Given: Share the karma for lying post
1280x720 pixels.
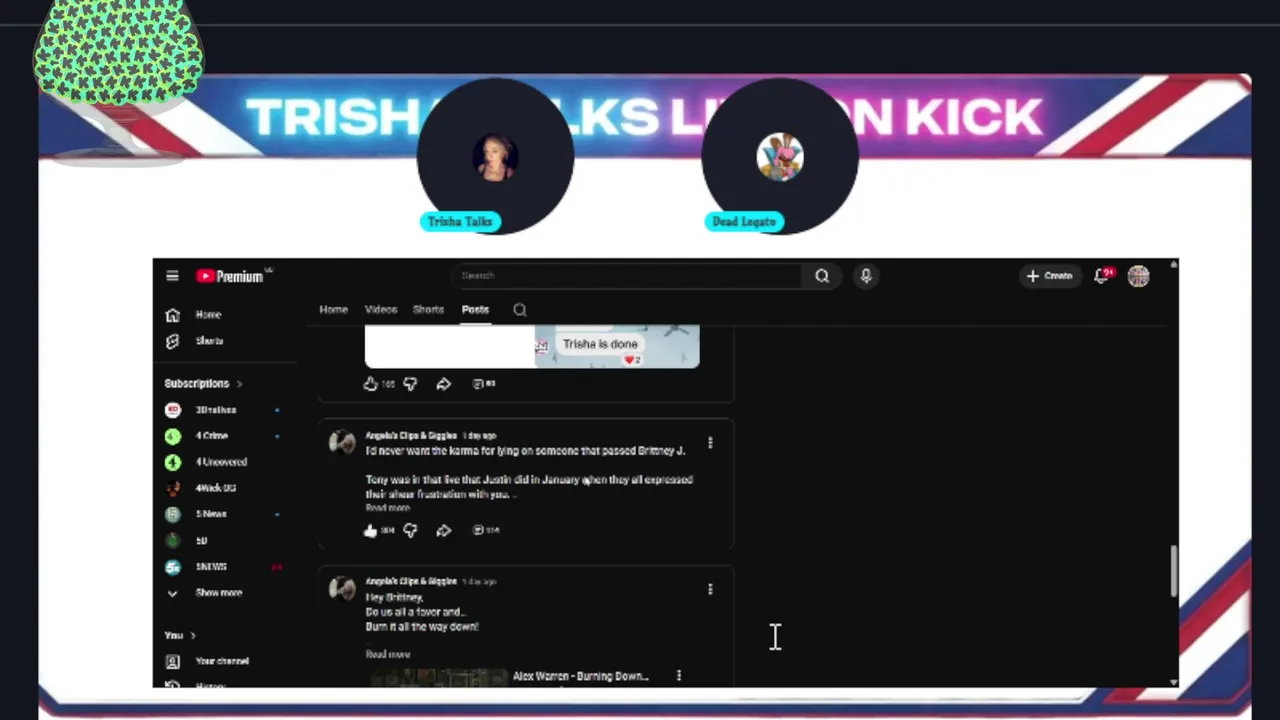Looking at the screenshot, I should pyautogui.click(x=444, y=531).
